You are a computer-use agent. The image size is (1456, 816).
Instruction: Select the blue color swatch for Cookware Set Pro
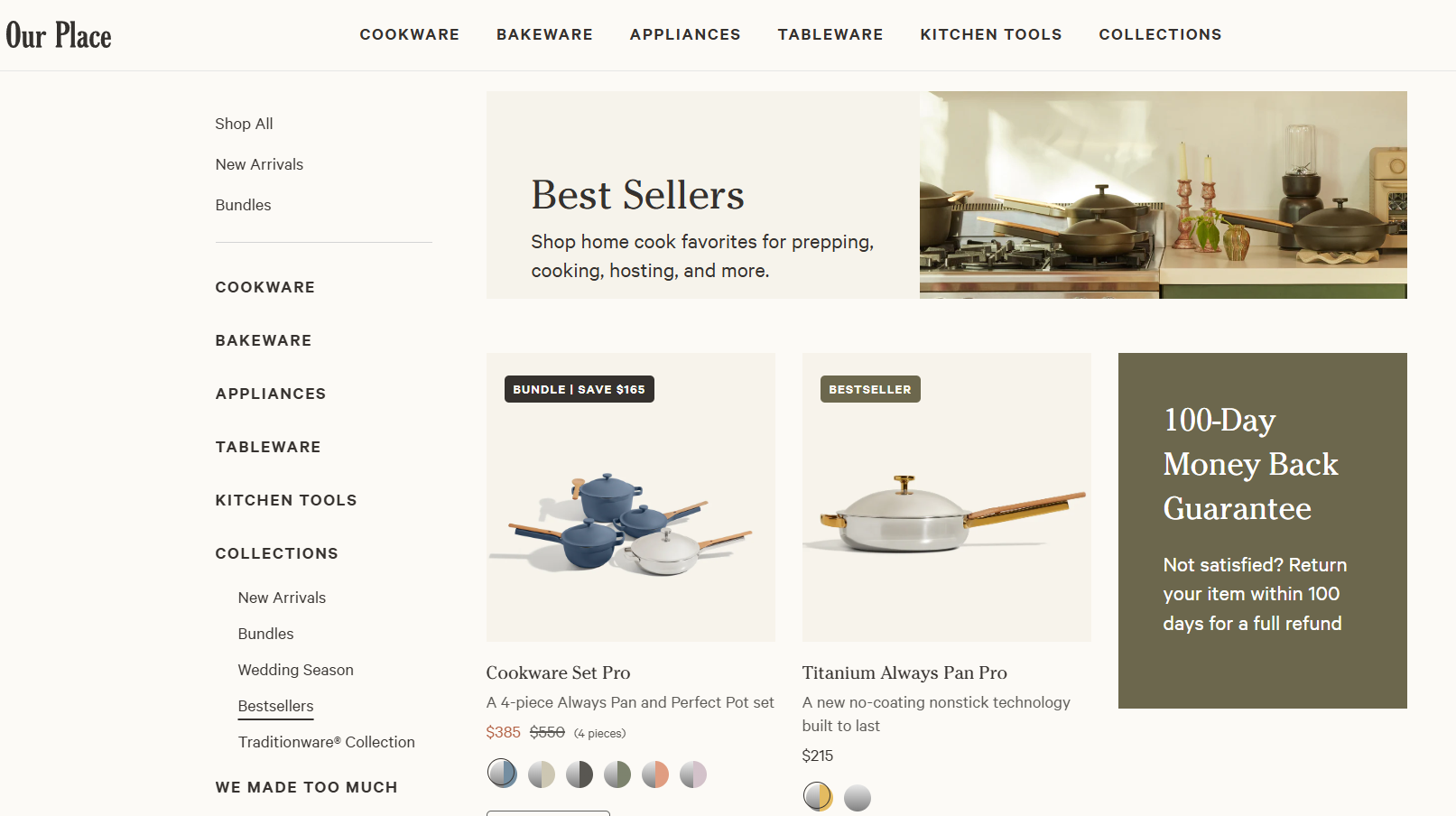coord(502,774)
